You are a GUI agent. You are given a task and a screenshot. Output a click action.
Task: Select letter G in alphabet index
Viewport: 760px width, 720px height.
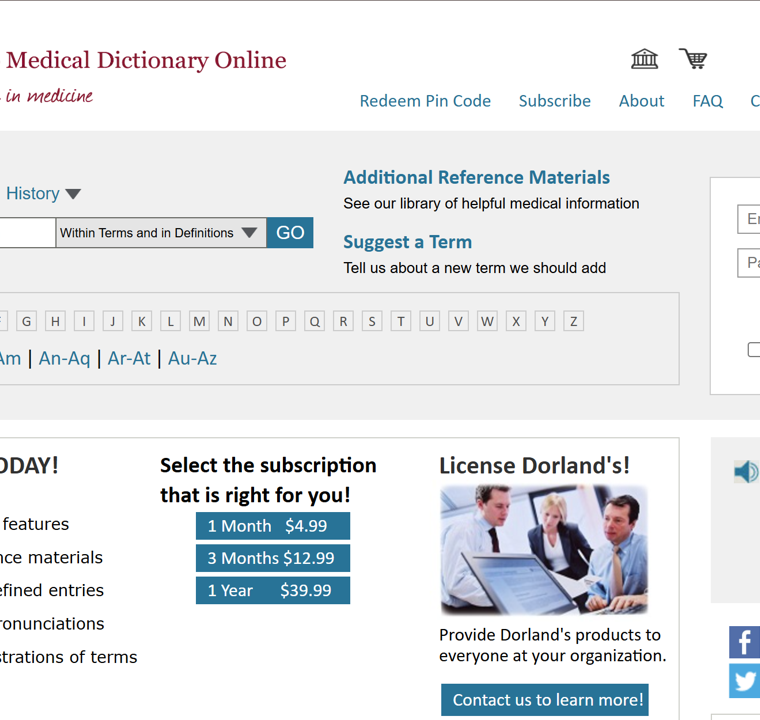point(27,321)
